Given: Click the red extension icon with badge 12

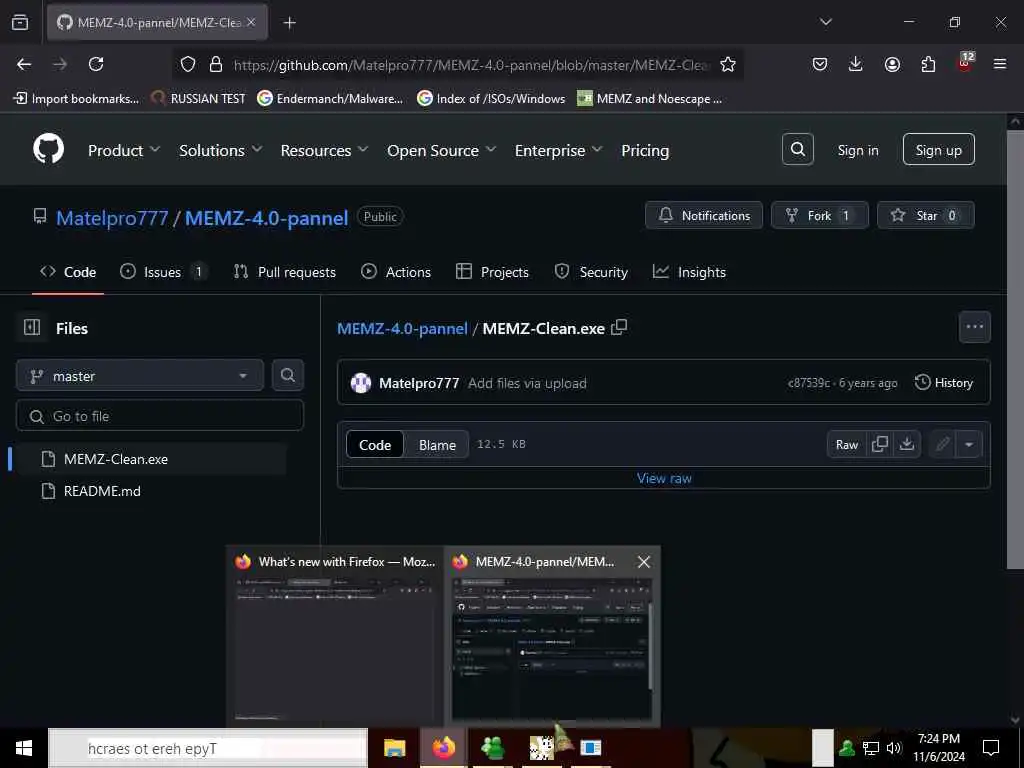Looking at the screenshot, I should tap(965, 62).
